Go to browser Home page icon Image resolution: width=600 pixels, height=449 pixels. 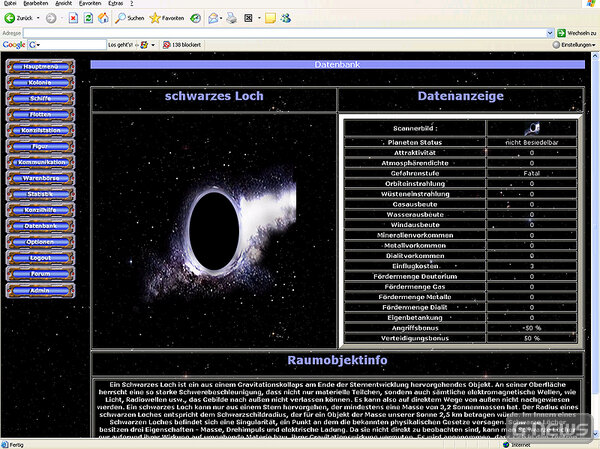click(103, 18)
